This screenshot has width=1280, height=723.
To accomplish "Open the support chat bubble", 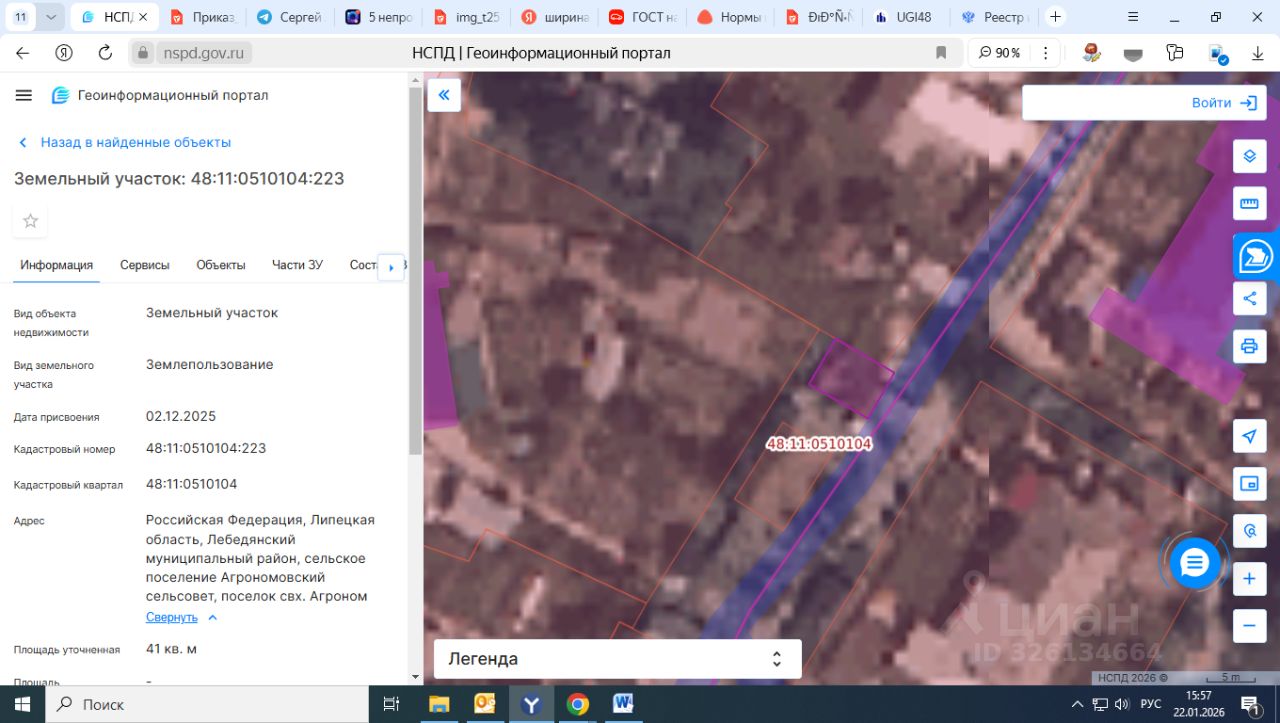I will point(1194,564).
